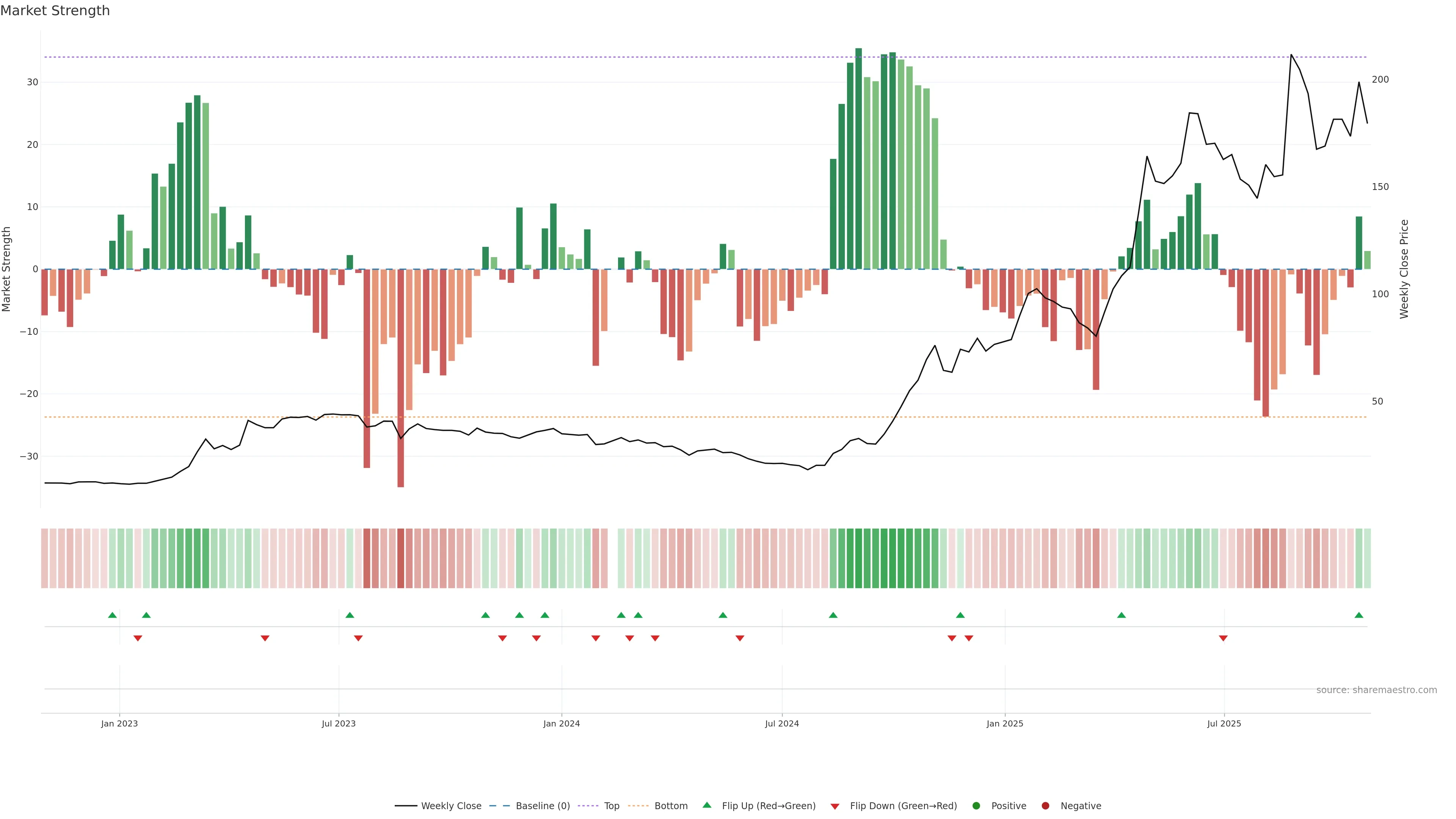
Task: Select the last Flip Up marker at far right
Action: coord(1359,615)
